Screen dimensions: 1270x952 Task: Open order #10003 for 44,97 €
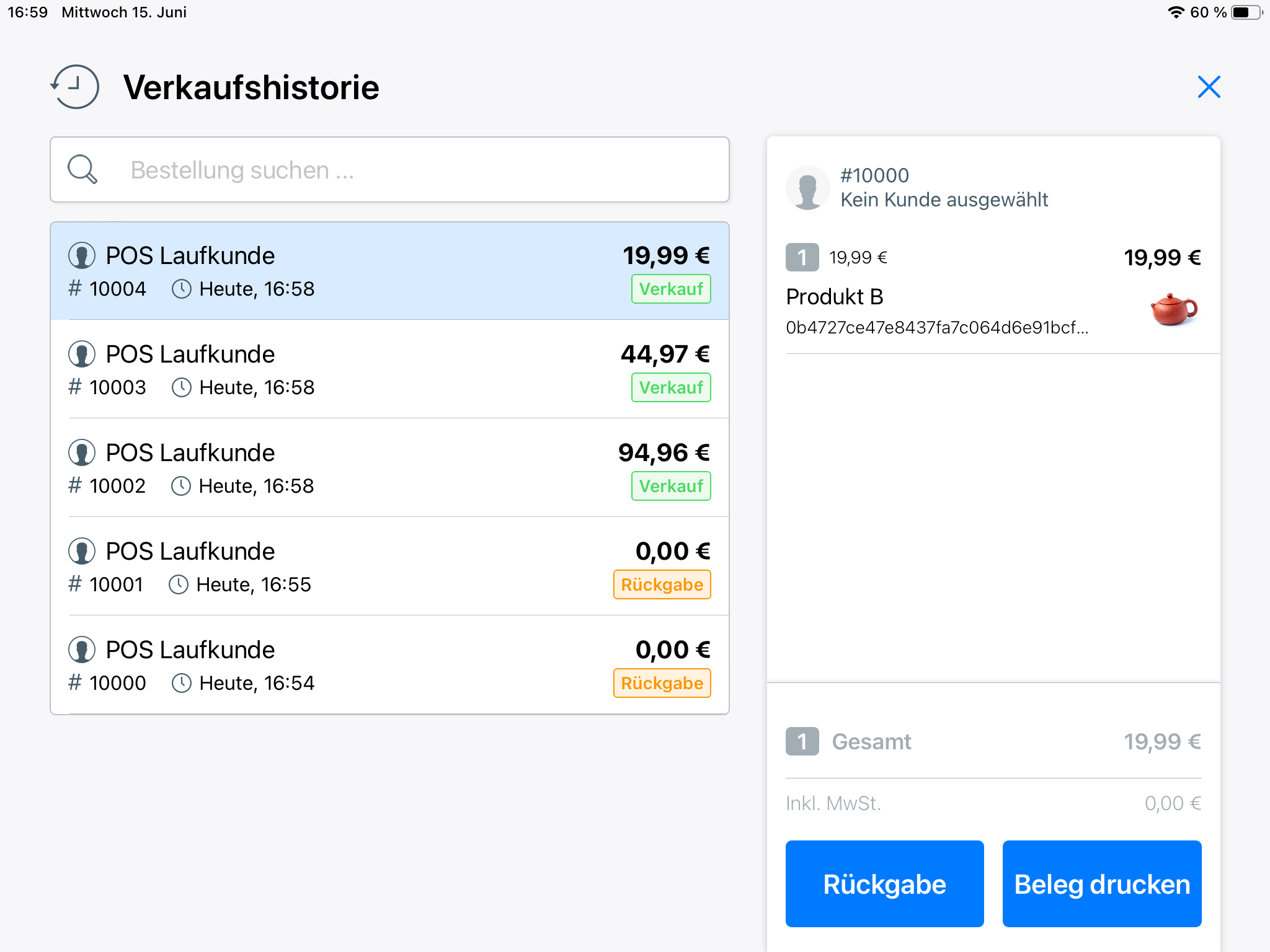click(x=389, y=370)
